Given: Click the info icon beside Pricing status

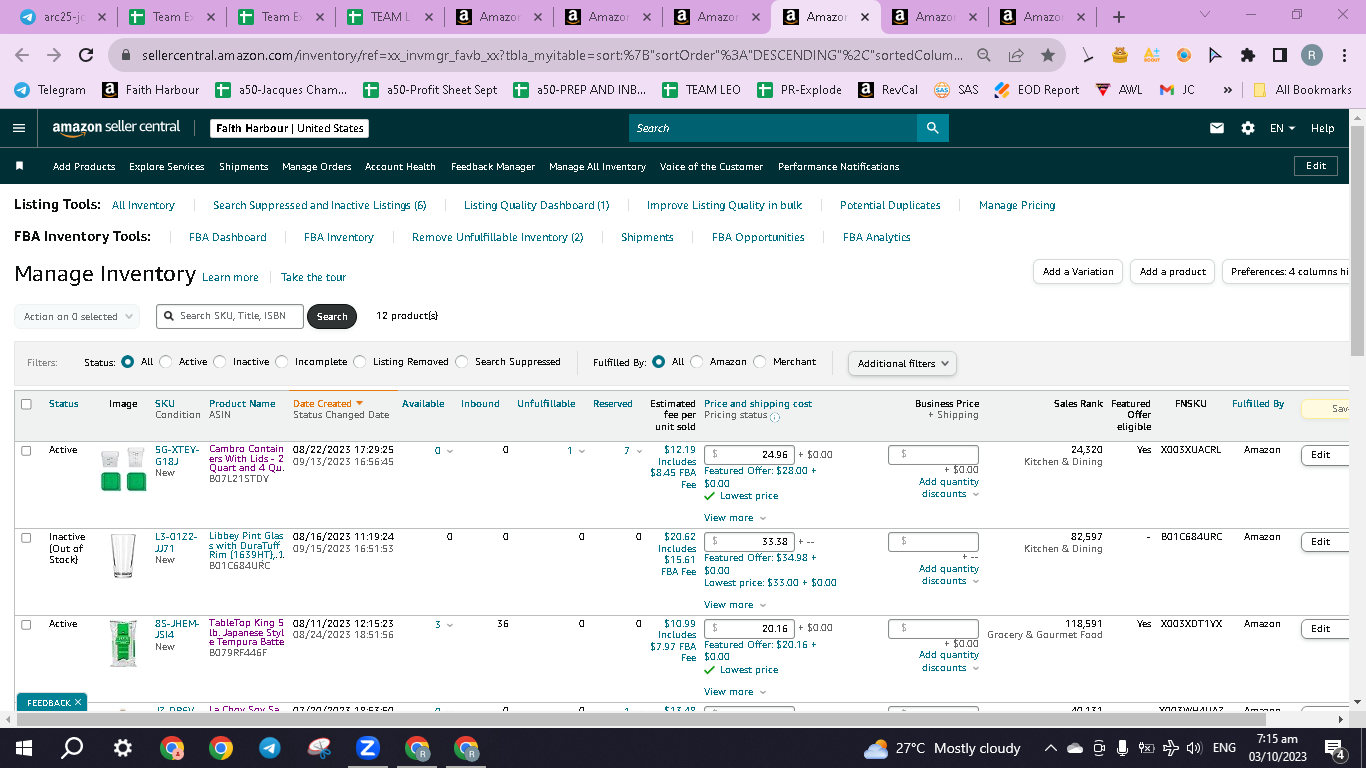Looking at the screenshot, I should (775, 417).
